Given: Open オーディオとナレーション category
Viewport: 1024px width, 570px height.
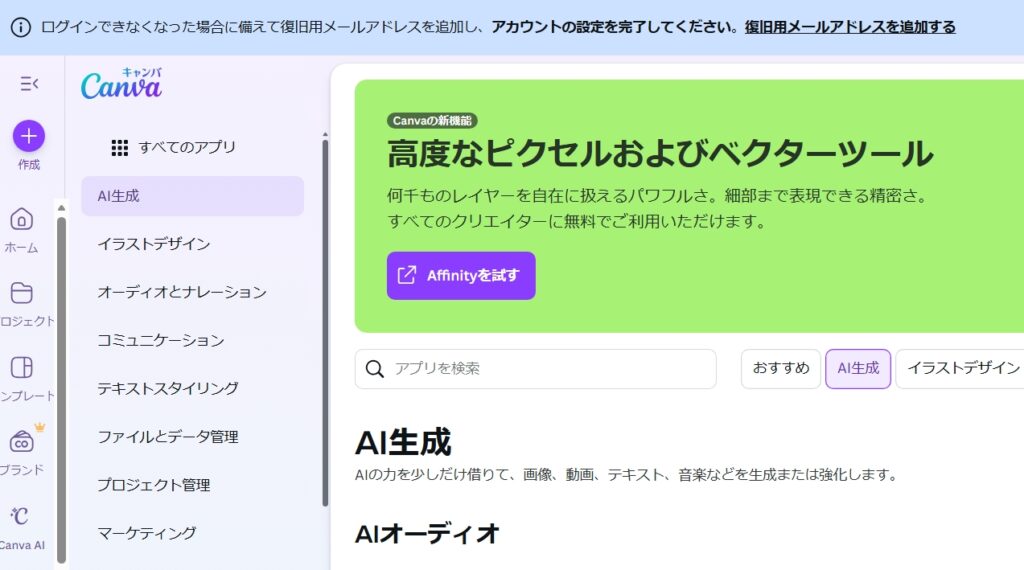Looking at the screenshot, I should point(182,292).
